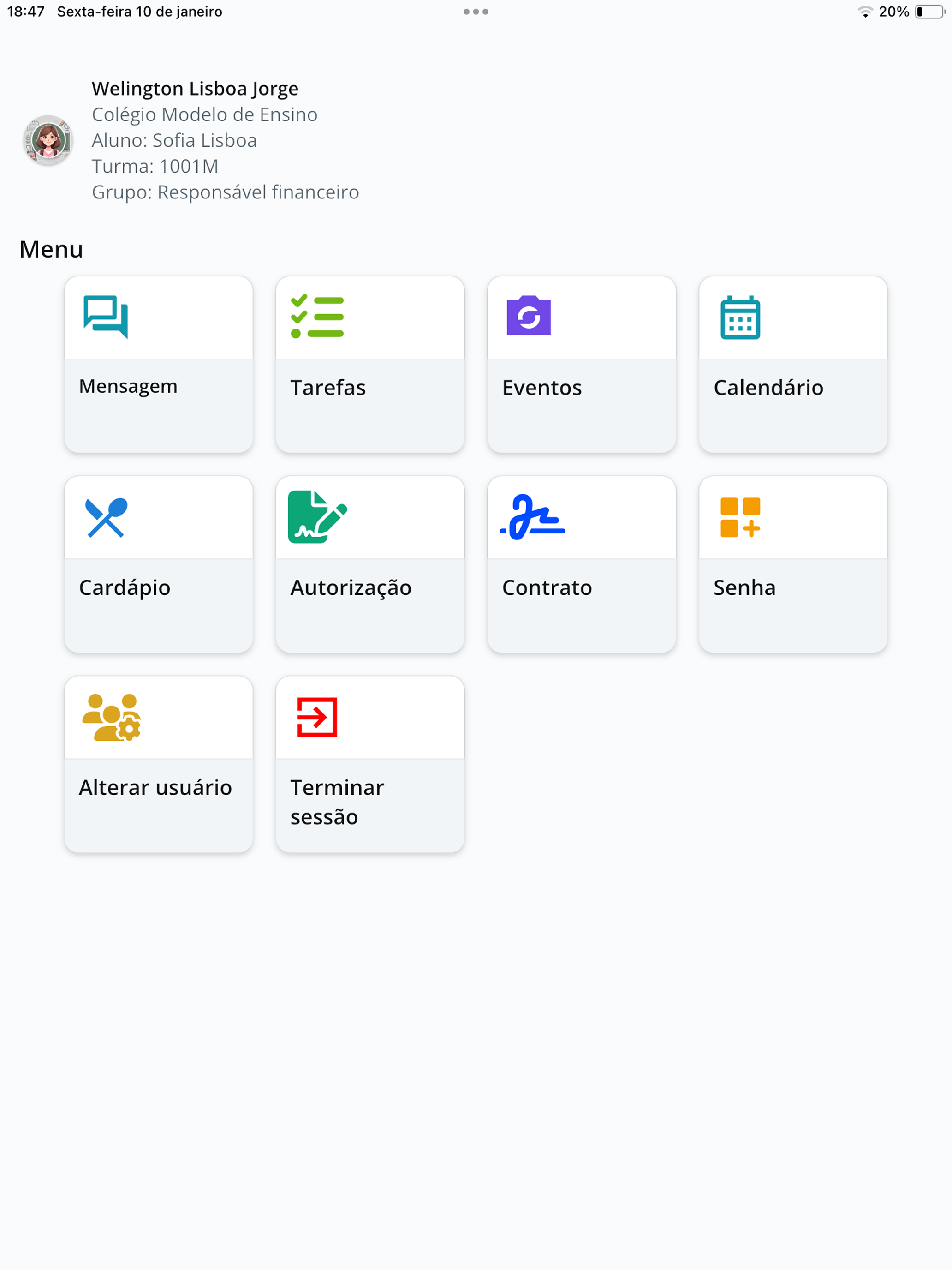
Task: Tap the three-dot multitasking indicator at top
Action: pos(476,12)
